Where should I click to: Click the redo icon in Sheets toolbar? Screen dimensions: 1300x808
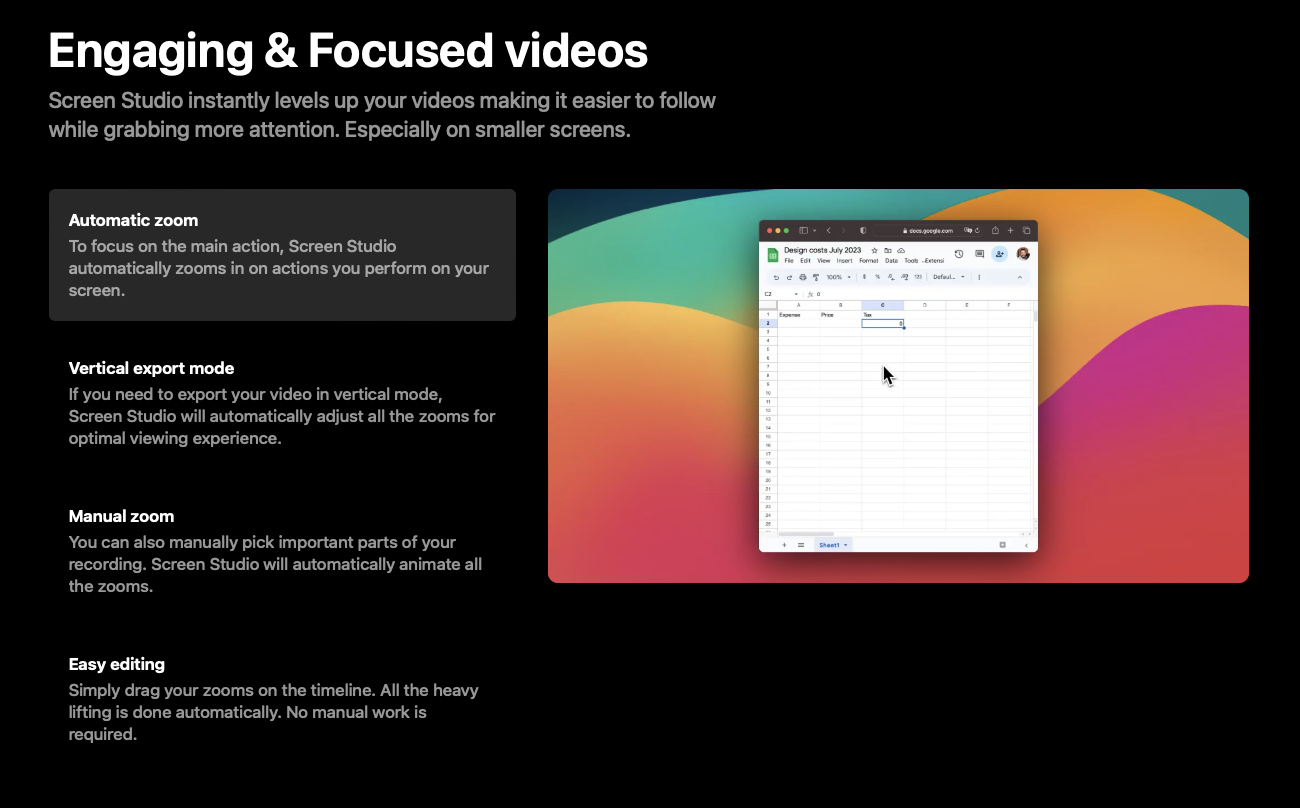pos(789,277)
